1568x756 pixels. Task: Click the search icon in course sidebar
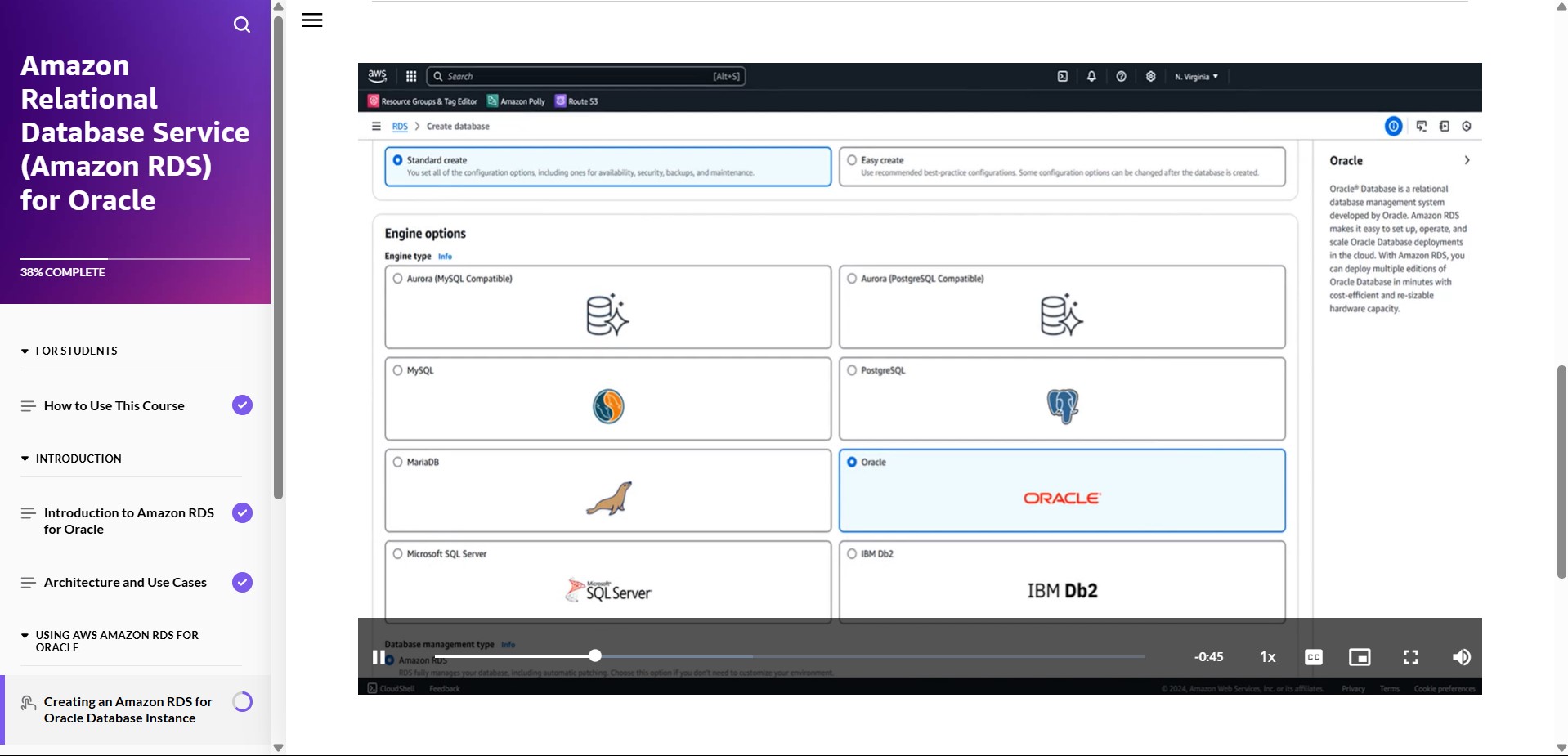point(242,25)
